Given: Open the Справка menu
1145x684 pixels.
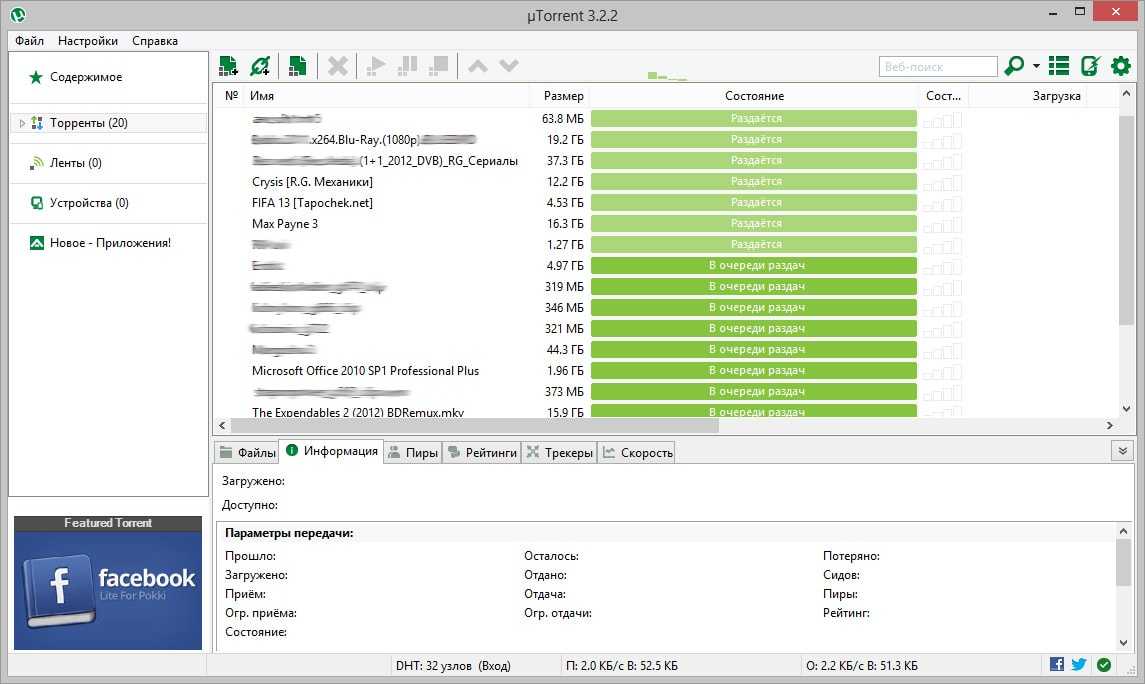Looking at the screenshot, I should (155, 41).
